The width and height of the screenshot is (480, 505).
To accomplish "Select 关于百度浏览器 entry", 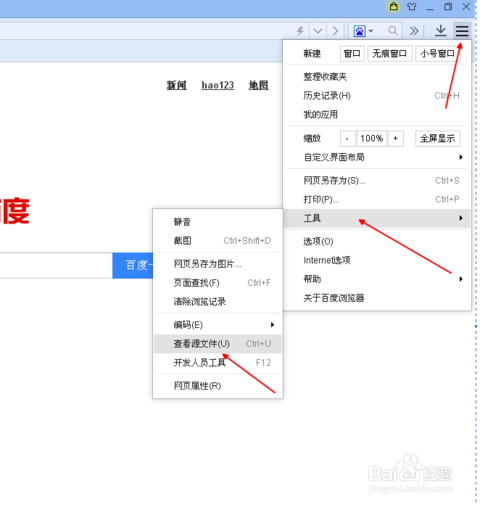I will click(x=377, y=298).
